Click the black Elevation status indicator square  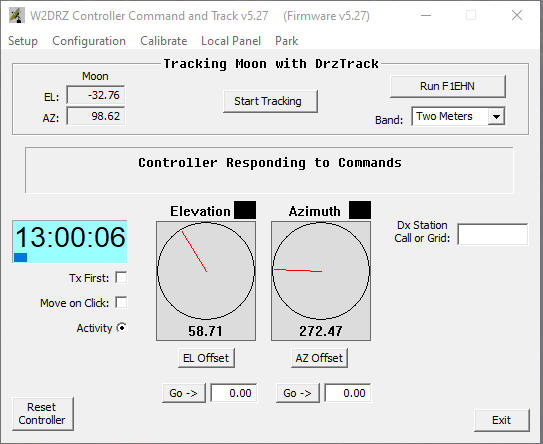245,210
